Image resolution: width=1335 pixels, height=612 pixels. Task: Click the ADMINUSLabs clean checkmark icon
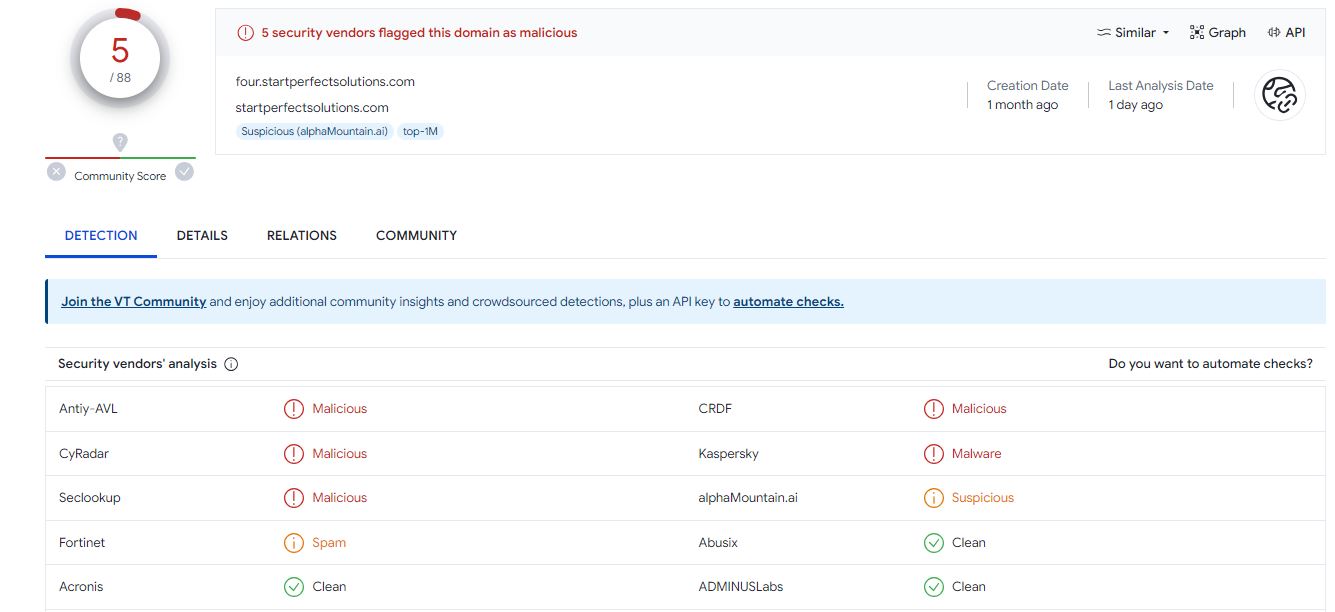coord(934,587)
